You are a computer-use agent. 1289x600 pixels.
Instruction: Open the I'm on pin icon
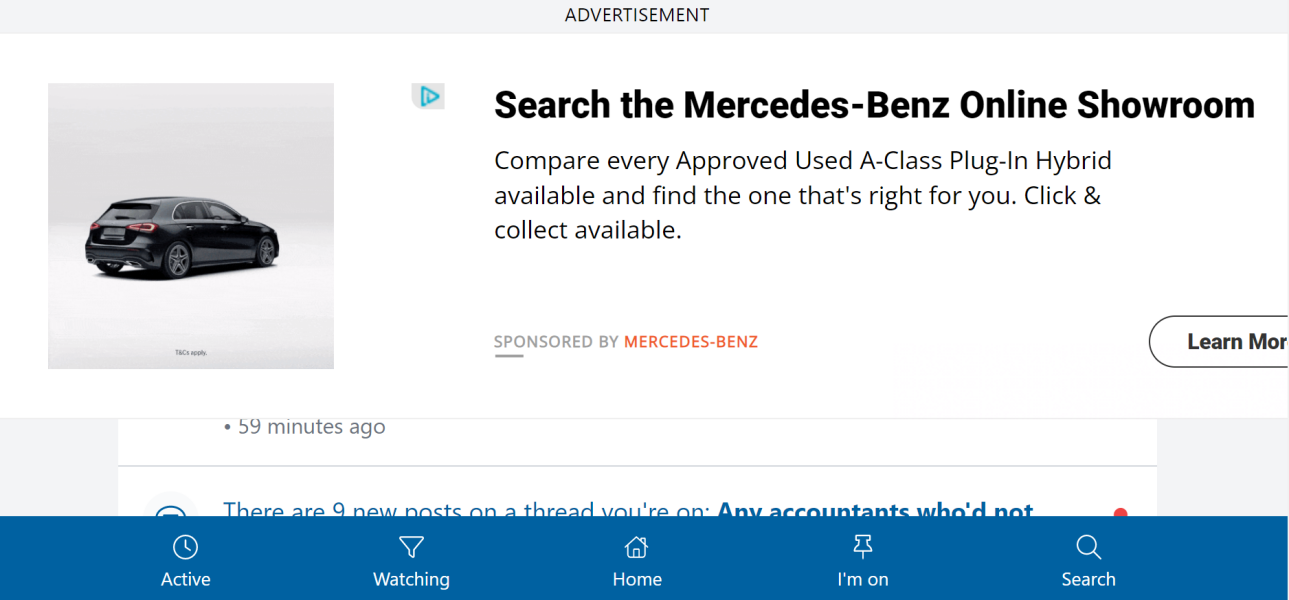[x=863, y=547]
